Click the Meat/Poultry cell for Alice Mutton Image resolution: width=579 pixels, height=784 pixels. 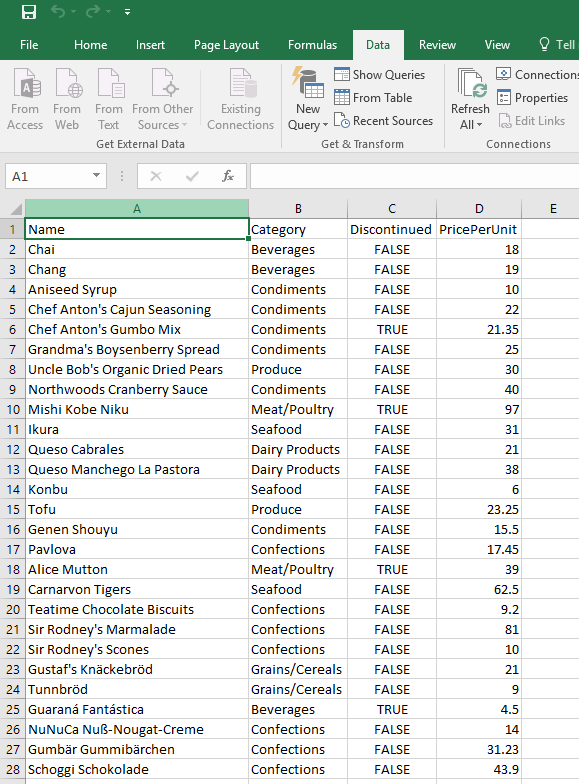pyautogui.click(x=298, y=570)
